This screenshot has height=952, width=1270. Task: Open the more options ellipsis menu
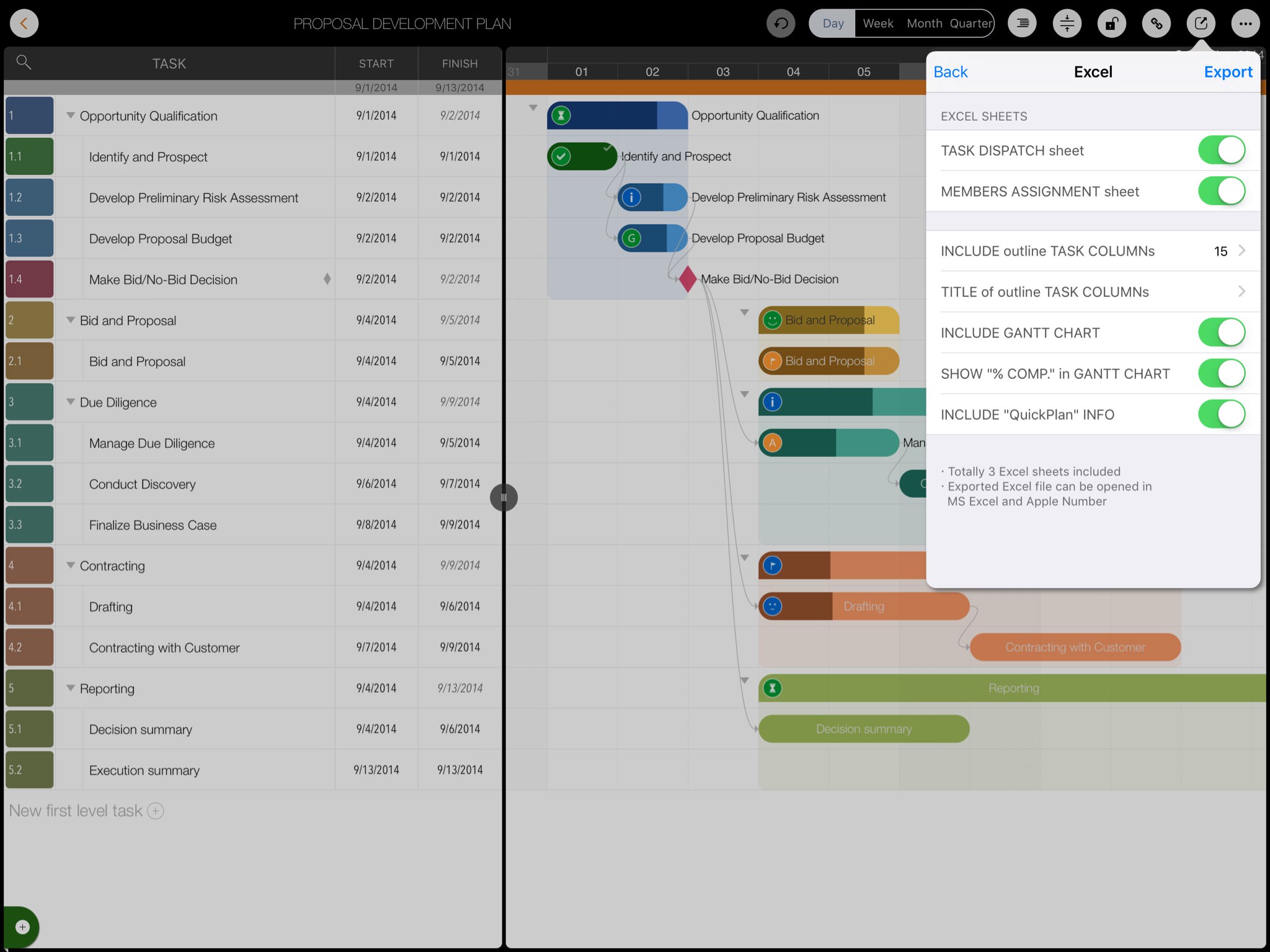[x=1245, y=24]
